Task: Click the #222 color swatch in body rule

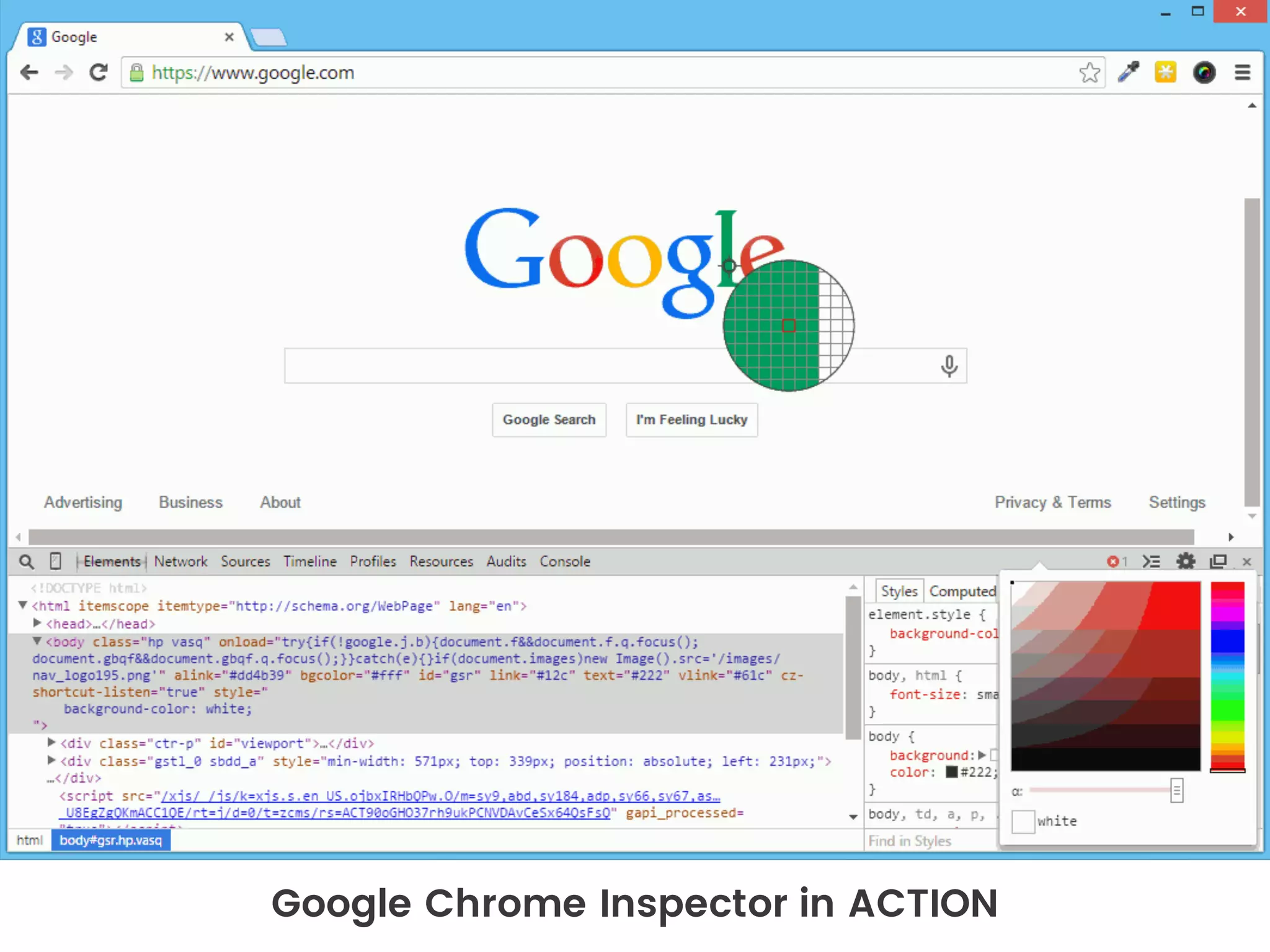Action: [952, 772]
